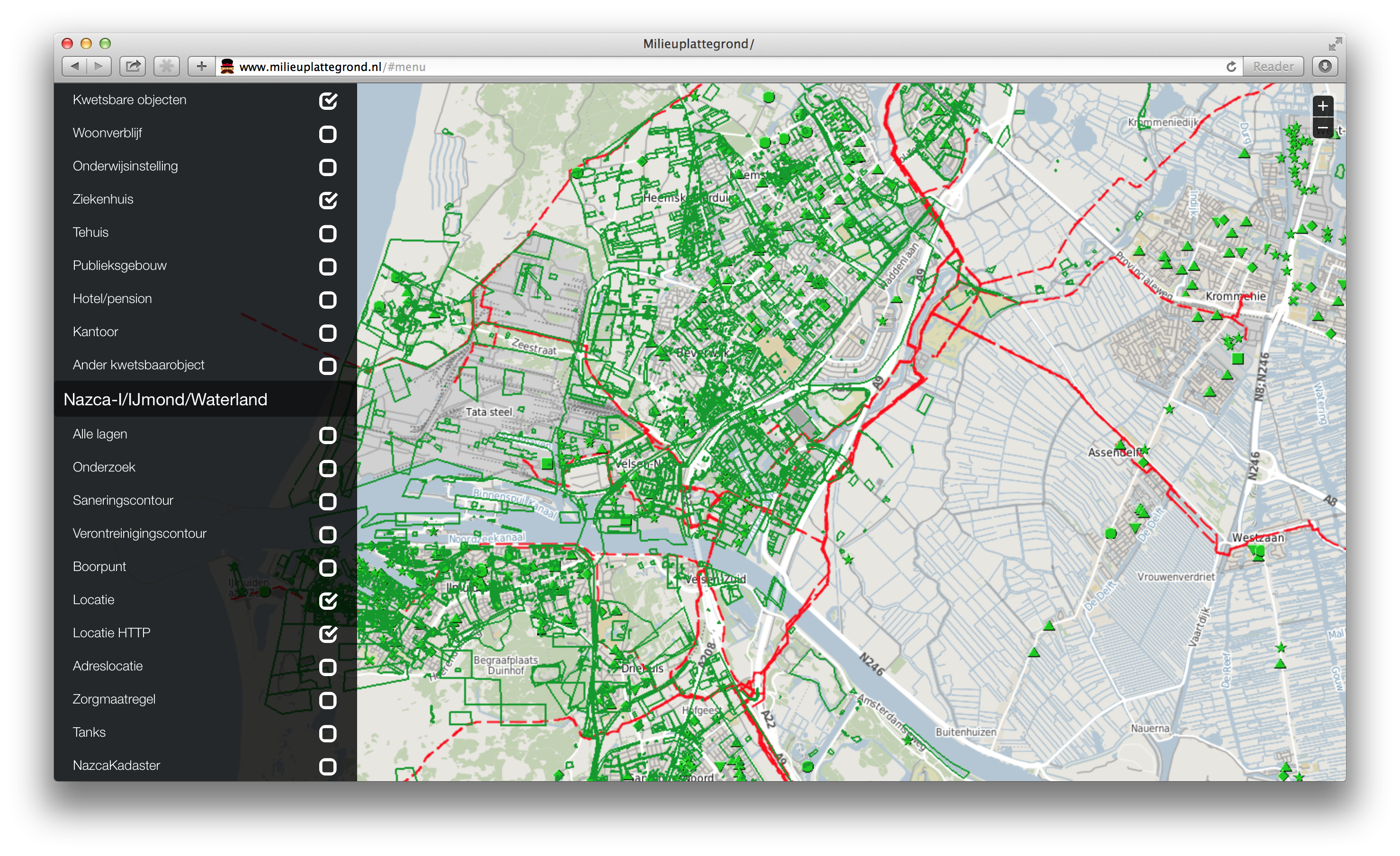Image resolution: width=1400 pixels, height=856 pixels.
Task: Zoom in the map with plus
Action: [x=1323, y=106]
